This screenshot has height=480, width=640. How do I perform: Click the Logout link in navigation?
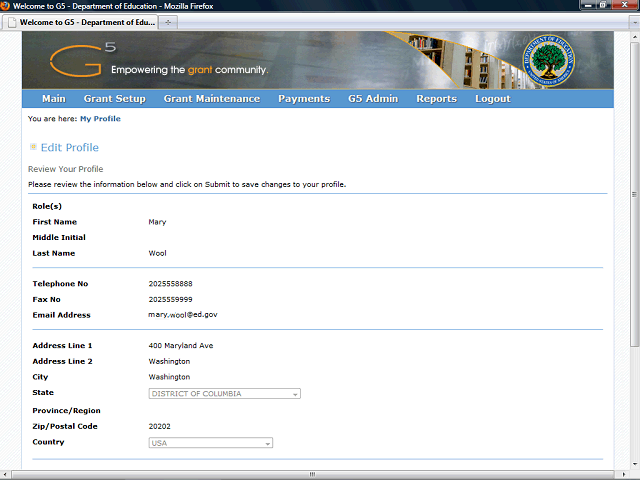click(492, 99)
